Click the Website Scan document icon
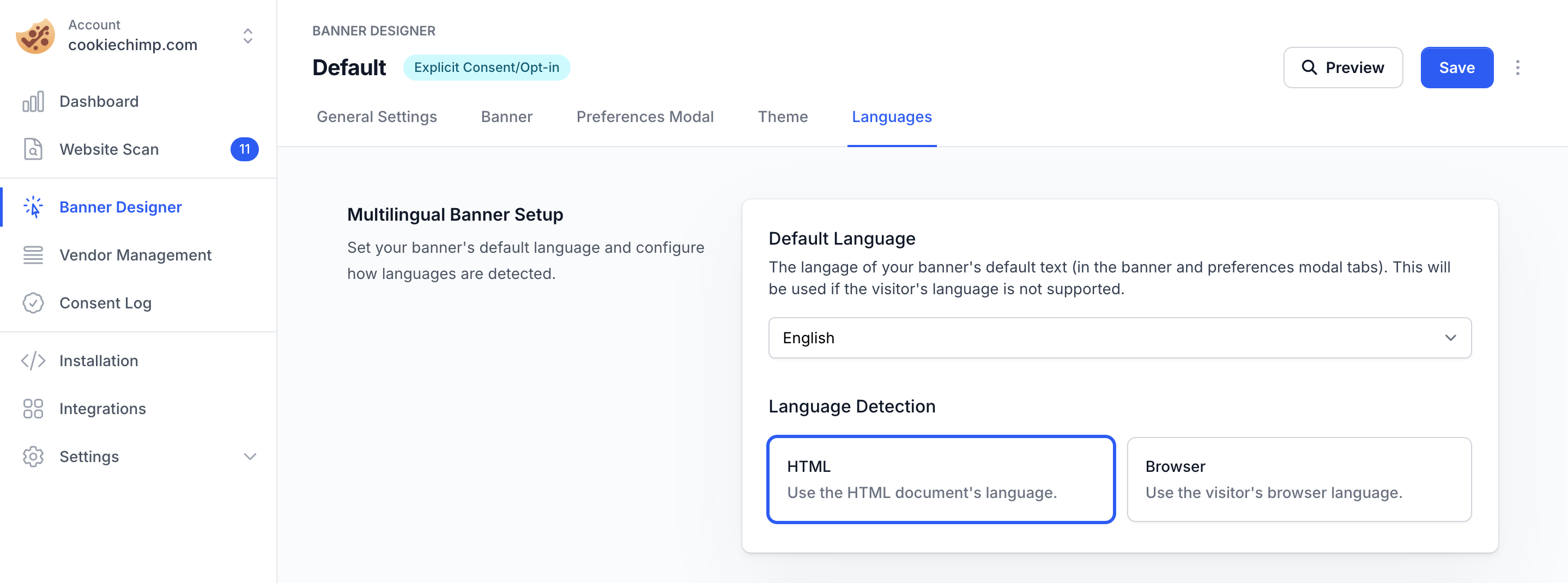 point(33,149)
